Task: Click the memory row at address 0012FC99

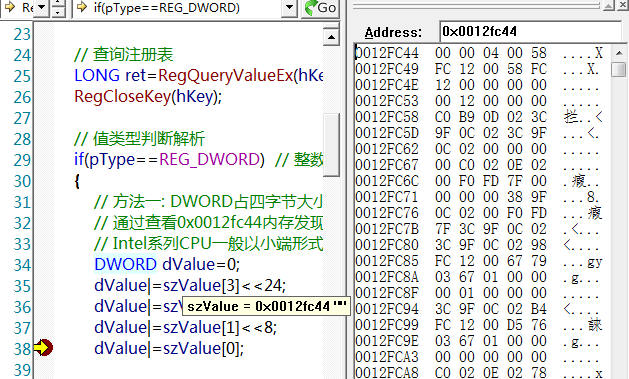Action: [x=479, y=325]
